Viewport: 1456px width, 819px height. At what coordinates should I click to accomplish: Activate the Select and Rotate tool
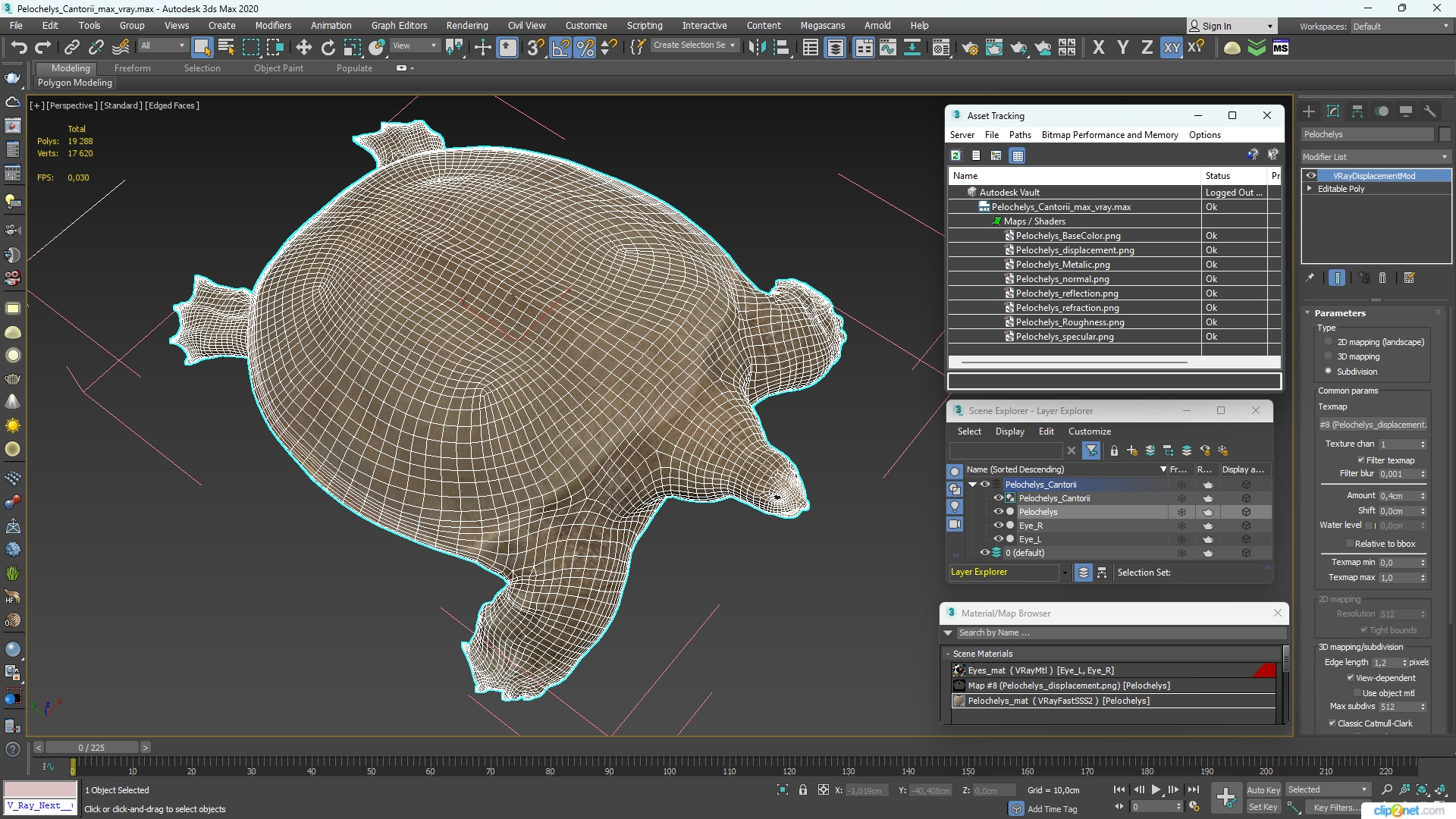328,48
